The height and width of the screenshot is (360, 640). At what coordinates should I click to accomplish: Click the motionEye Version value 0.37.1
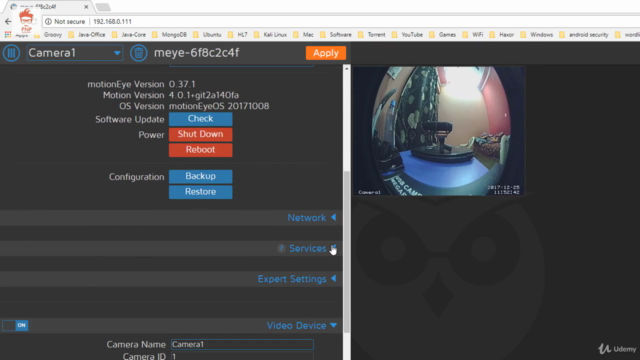point(182,84)
